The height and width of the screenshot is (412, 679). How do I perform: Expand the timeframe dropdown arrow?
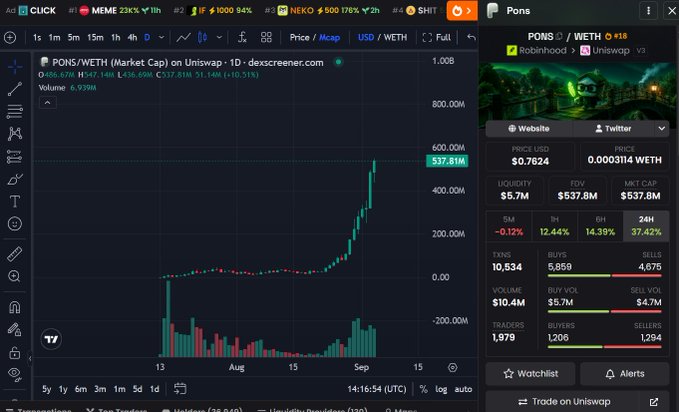[x=162, y=38]
